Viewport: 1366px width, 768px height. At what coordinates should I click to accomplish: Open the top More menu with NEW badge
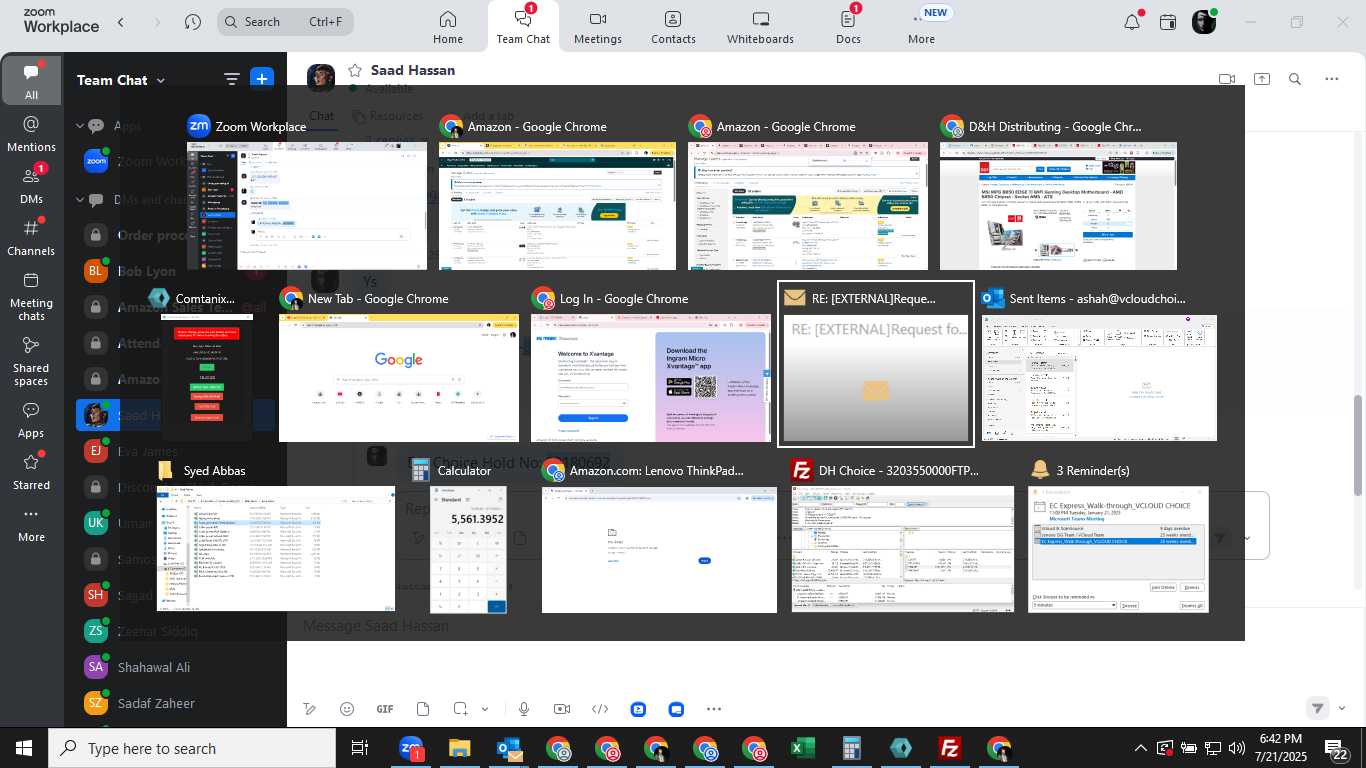click(x=921, y=27)
